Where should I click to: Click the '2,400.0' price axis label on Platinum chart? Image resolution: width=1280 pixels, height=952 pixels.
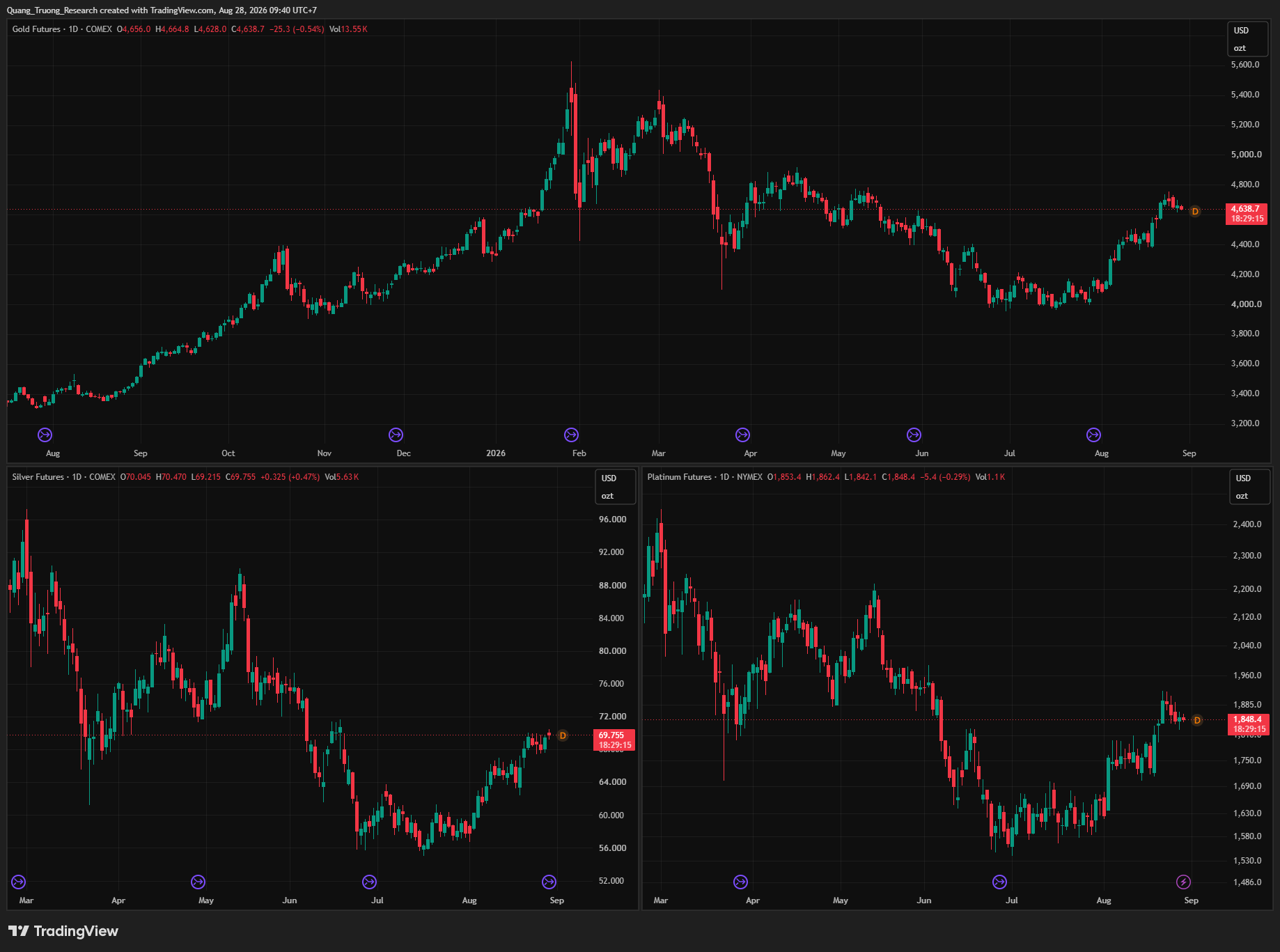click(x=1247, y=524)
